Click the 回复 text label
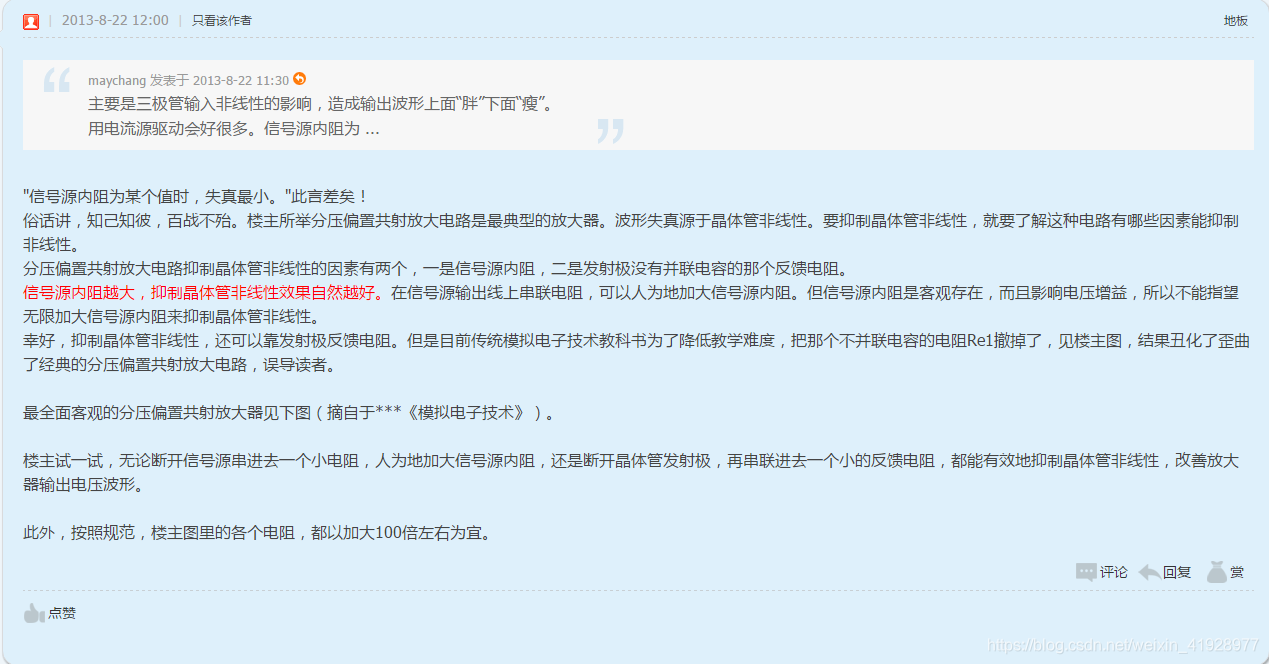1269x664 pixels. [x=1177, y=573]
